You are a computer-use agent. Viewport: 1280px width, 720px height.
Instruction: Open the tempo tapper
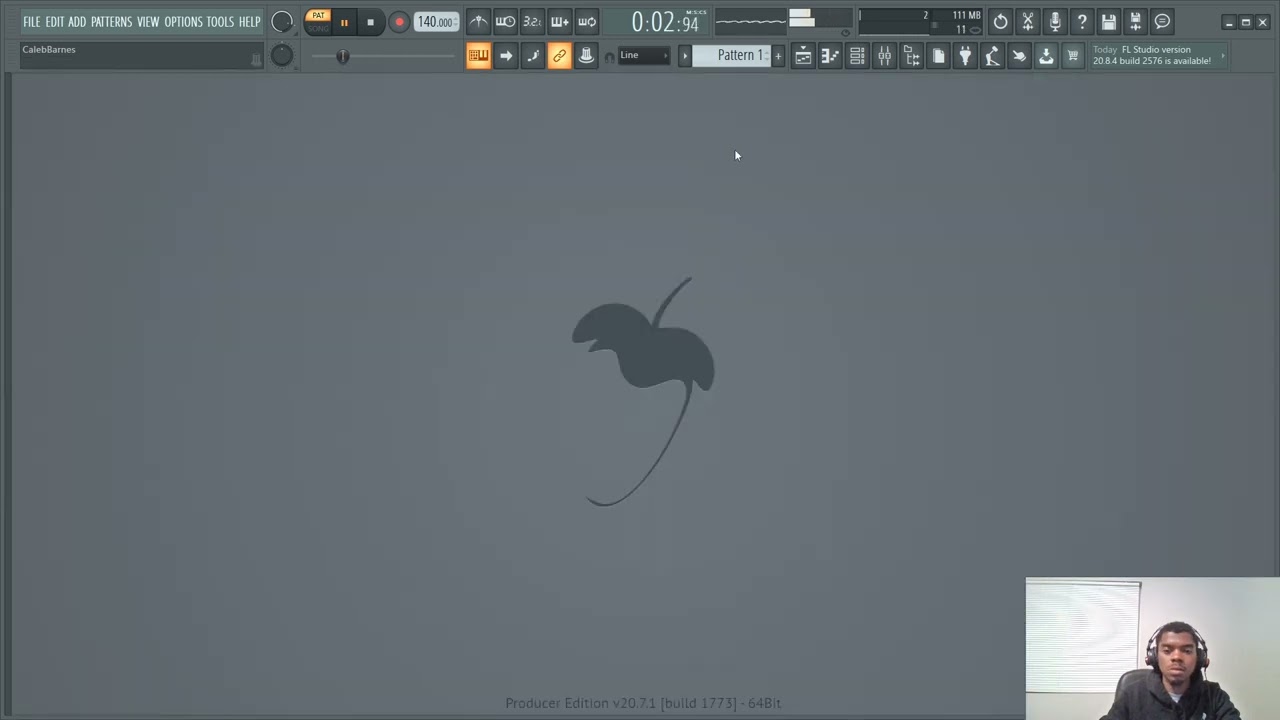tap(992, 56)
